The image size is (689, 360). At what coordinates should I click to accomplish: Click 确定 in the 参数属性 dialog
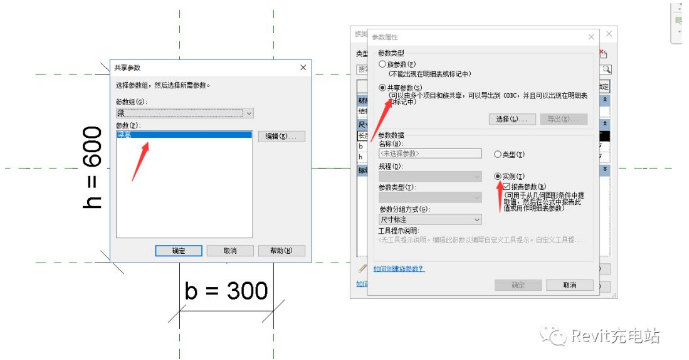[x=518, y=285]
